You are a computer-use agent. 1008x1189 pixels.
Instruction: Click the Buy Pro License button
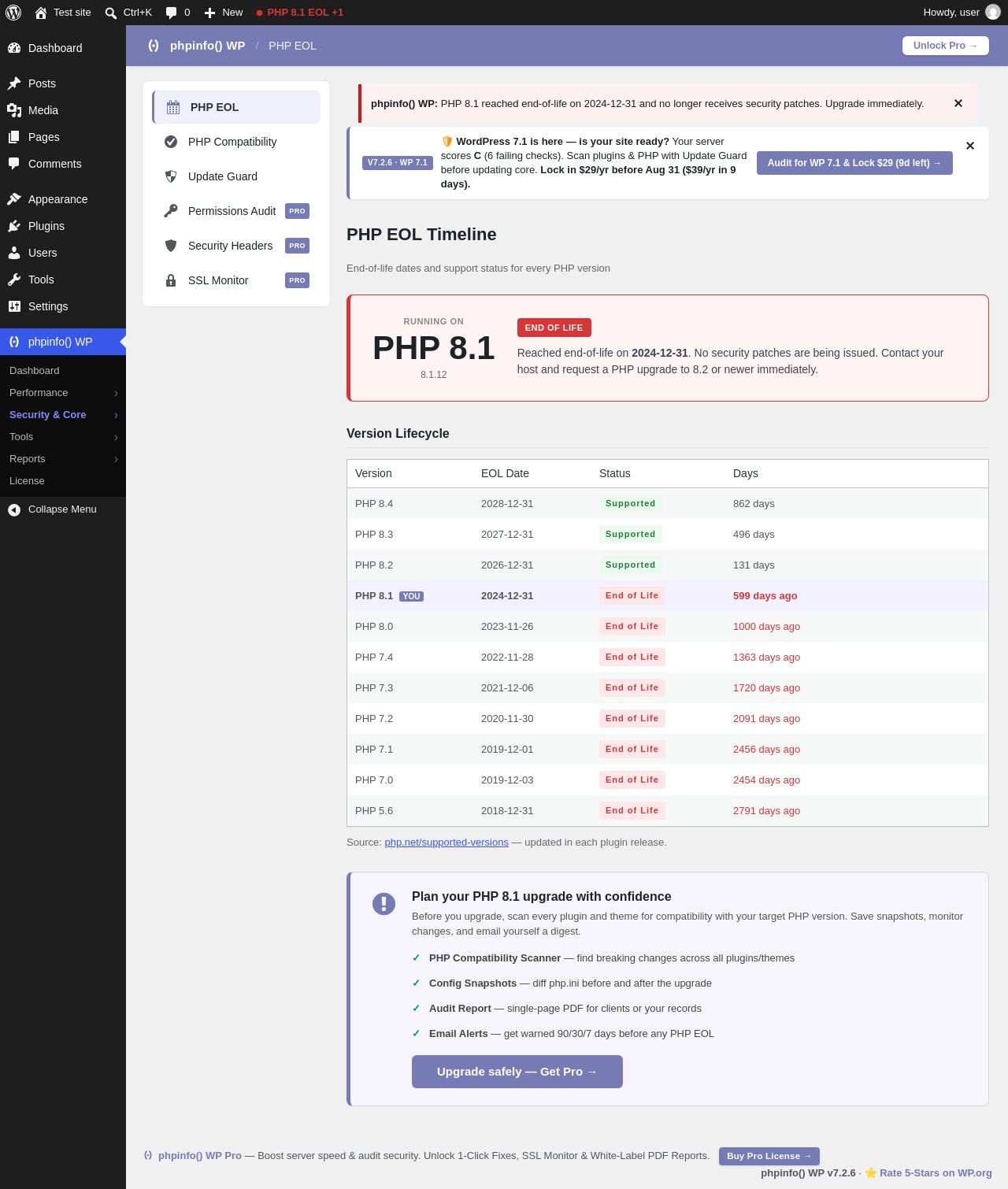(769, 1156)
